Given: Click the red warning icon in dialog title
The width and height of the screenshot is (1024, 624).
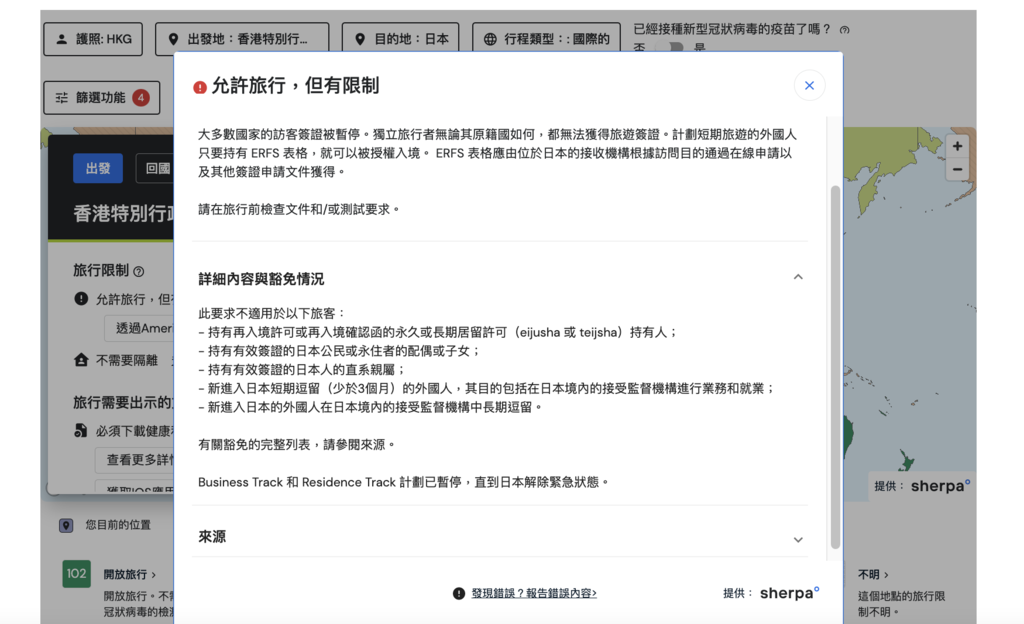Looking at the screenshot, I should [x=200, y=87].
